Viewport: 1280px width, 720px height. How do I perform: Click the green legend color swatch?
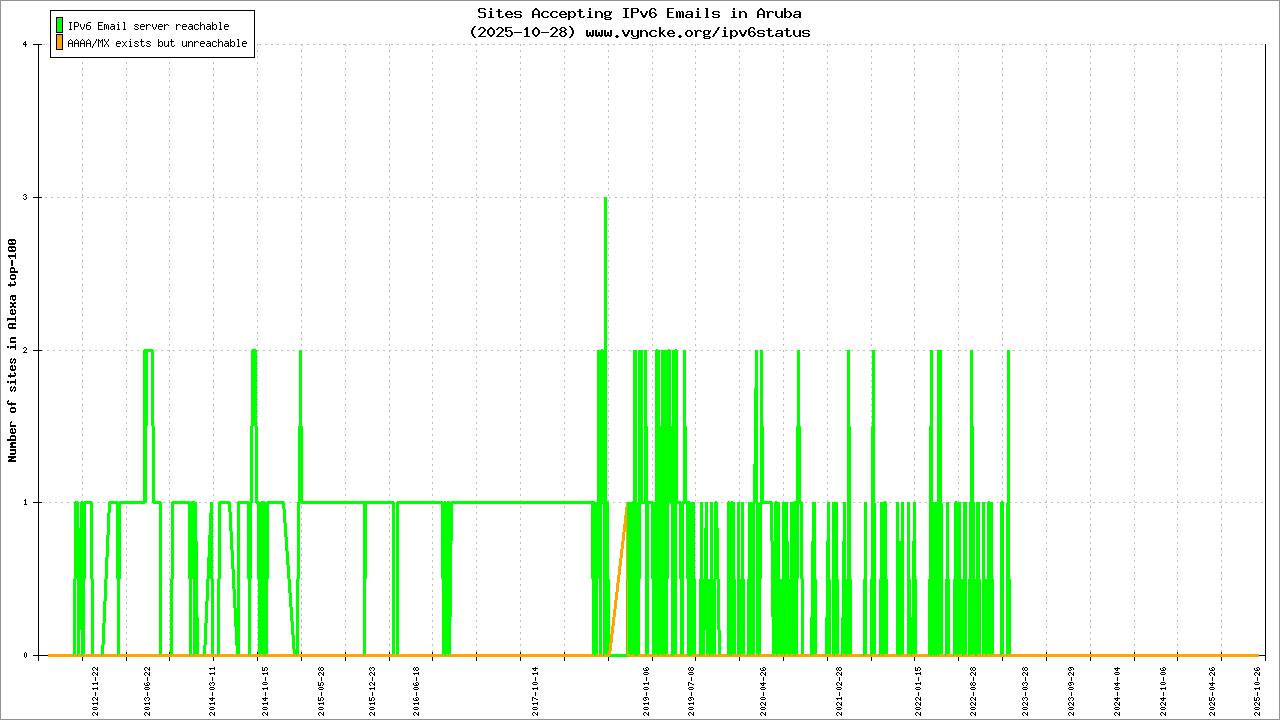(x=60, y=26)
